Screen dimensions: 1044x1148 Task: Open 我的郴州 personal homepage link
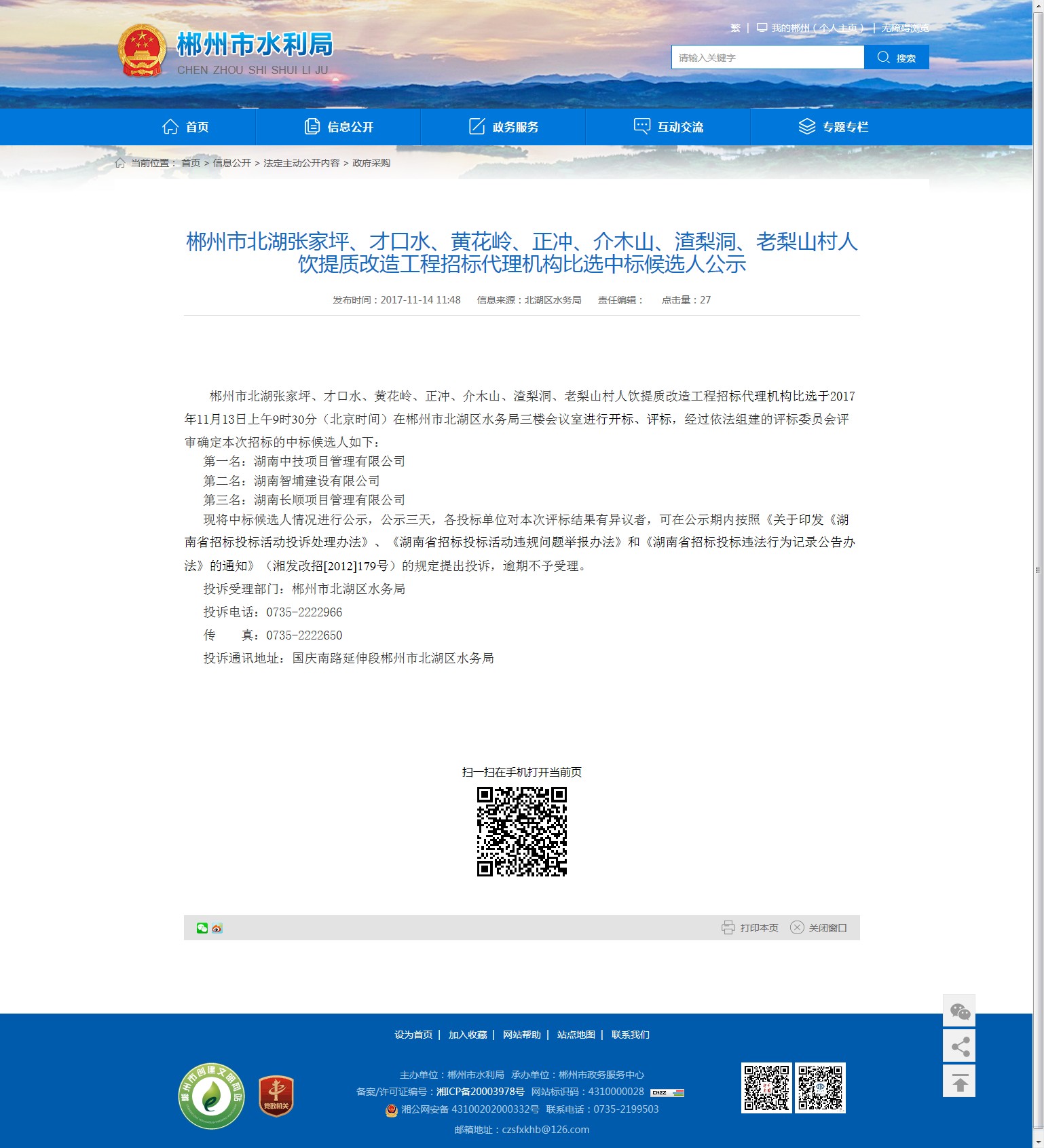[810, 28]
